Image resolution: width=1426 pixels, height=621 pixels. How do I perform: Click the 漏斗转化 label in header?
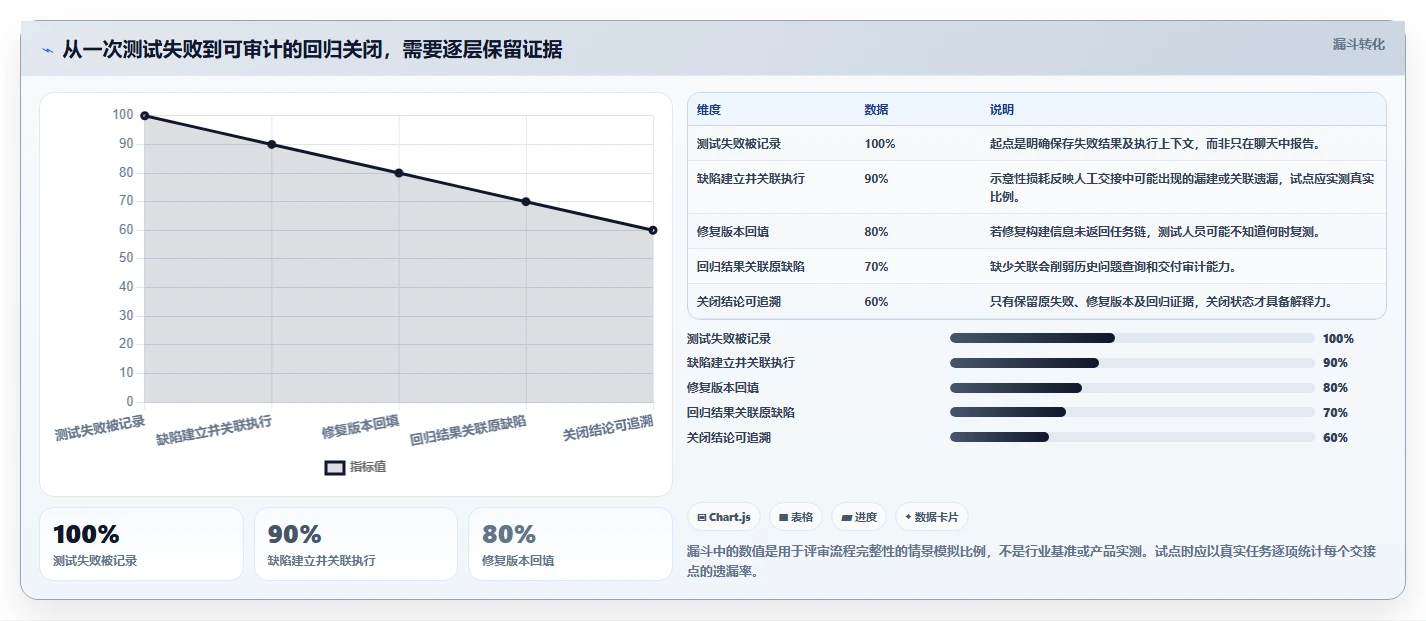[1359, 44]
